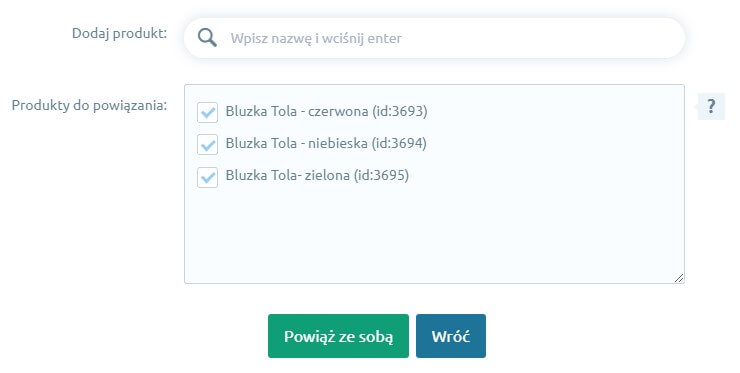Viewport: 740px width, 373px height.
Task: Focus the 'Wpisz nazwę i wciśnij enter' field
Action: 434,38
